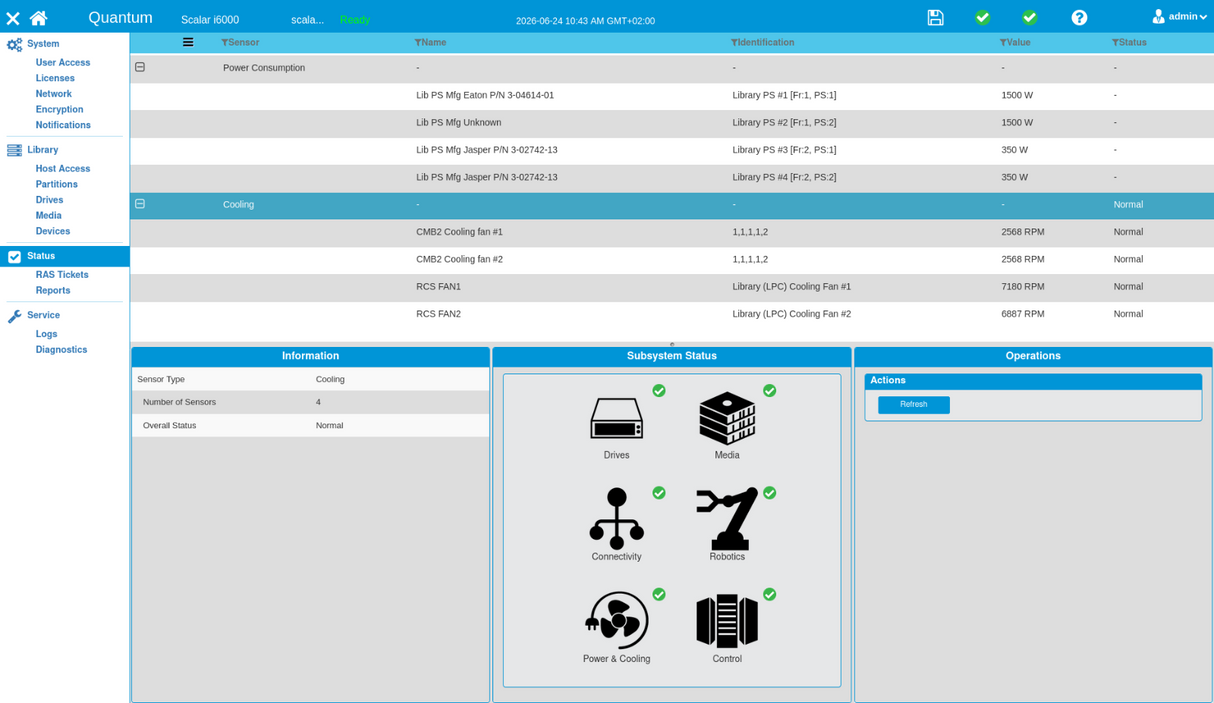The height and width of the screenshot is (703, 1214).
Task: Save configuration with the floppy disk icon
Action: coord(935,17)
